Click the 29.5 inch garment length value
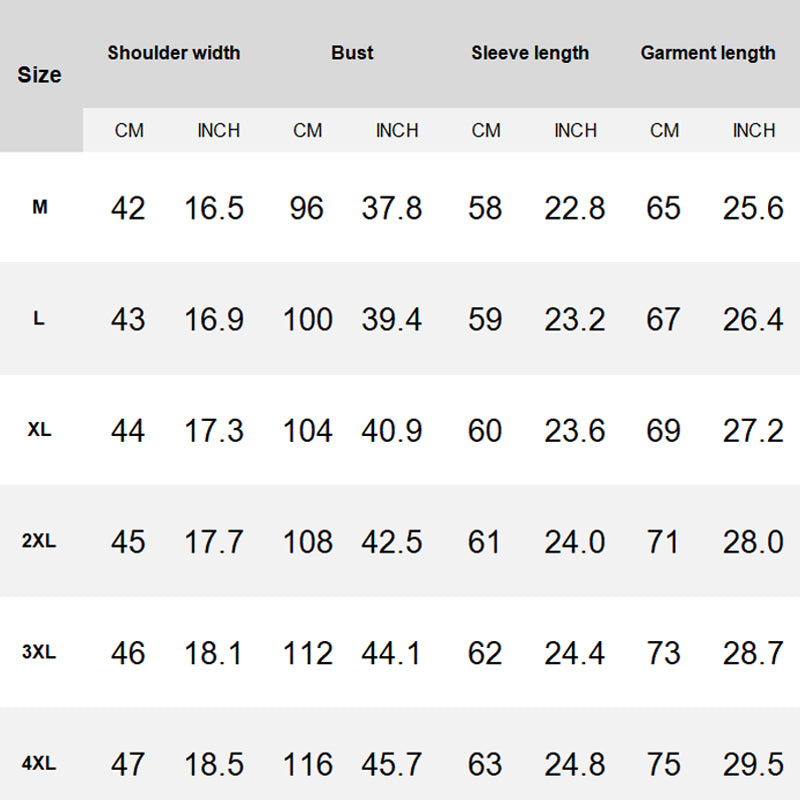This screenshot has width=800, height=800. tap(753, 764)
